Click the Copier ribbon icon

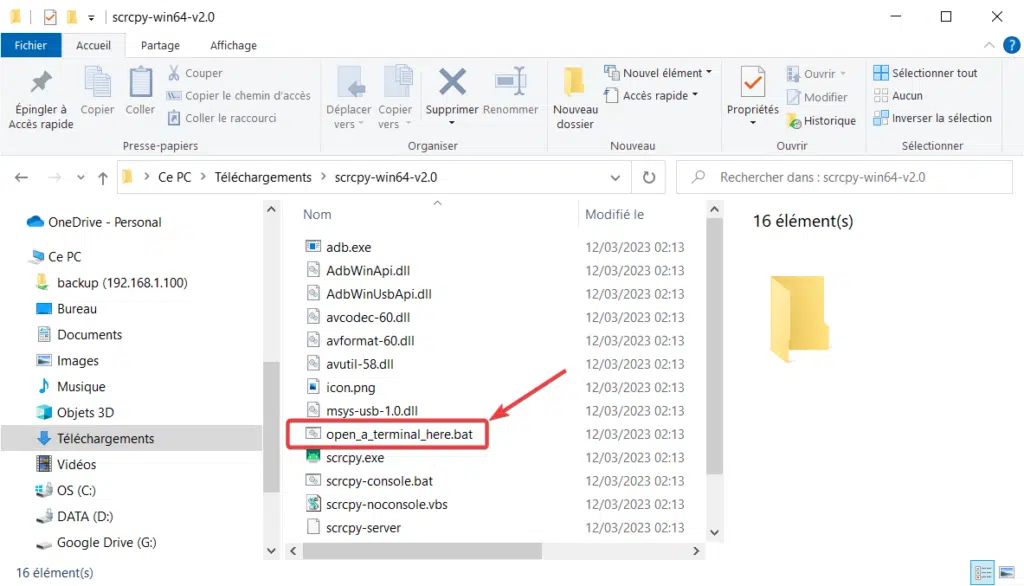(x=97, y=91)
